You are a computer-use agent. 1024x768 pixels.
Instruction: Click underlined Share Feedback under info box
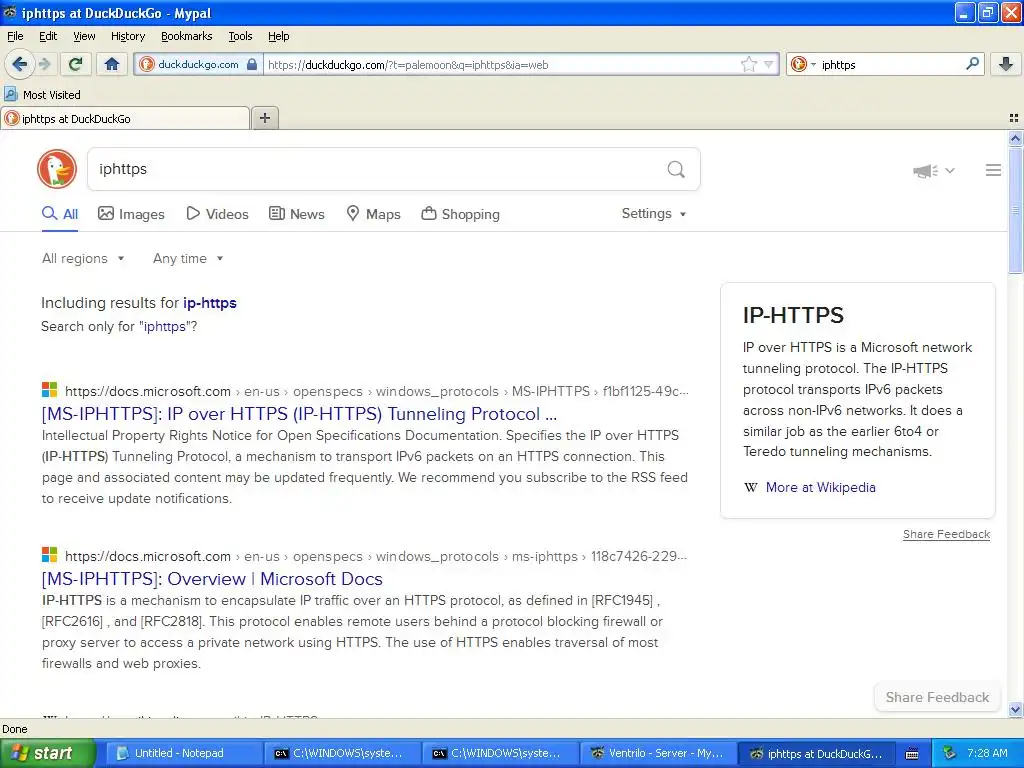point(946,534)
